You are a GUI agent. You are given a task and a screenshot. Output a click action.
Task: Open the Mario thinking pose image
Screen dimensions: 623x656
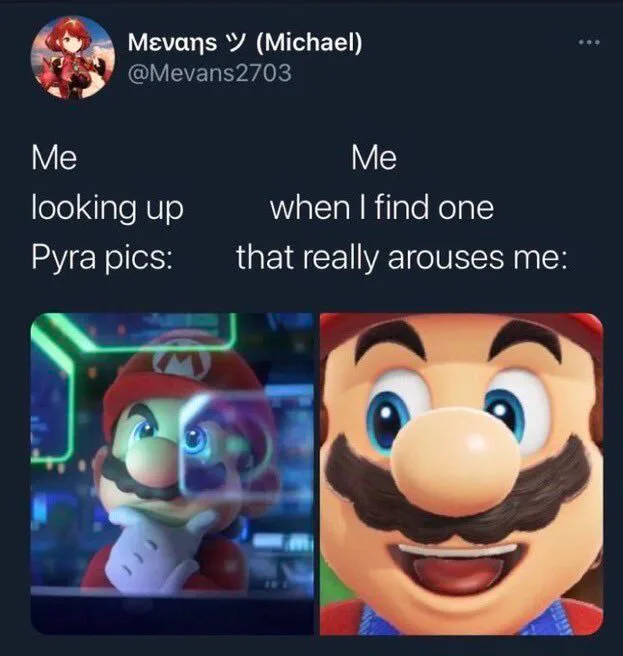pos(172,473)
